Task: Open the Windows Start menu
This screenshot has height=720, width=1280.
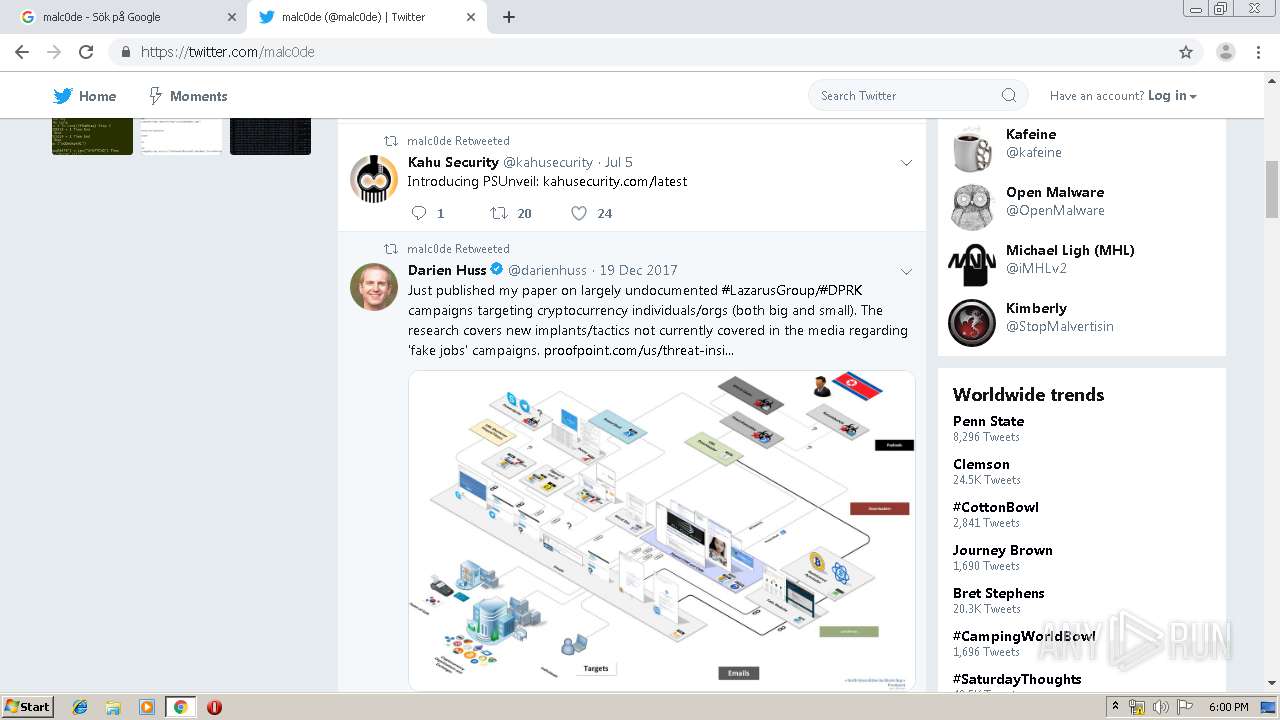Action: click(x=28, y=707)
